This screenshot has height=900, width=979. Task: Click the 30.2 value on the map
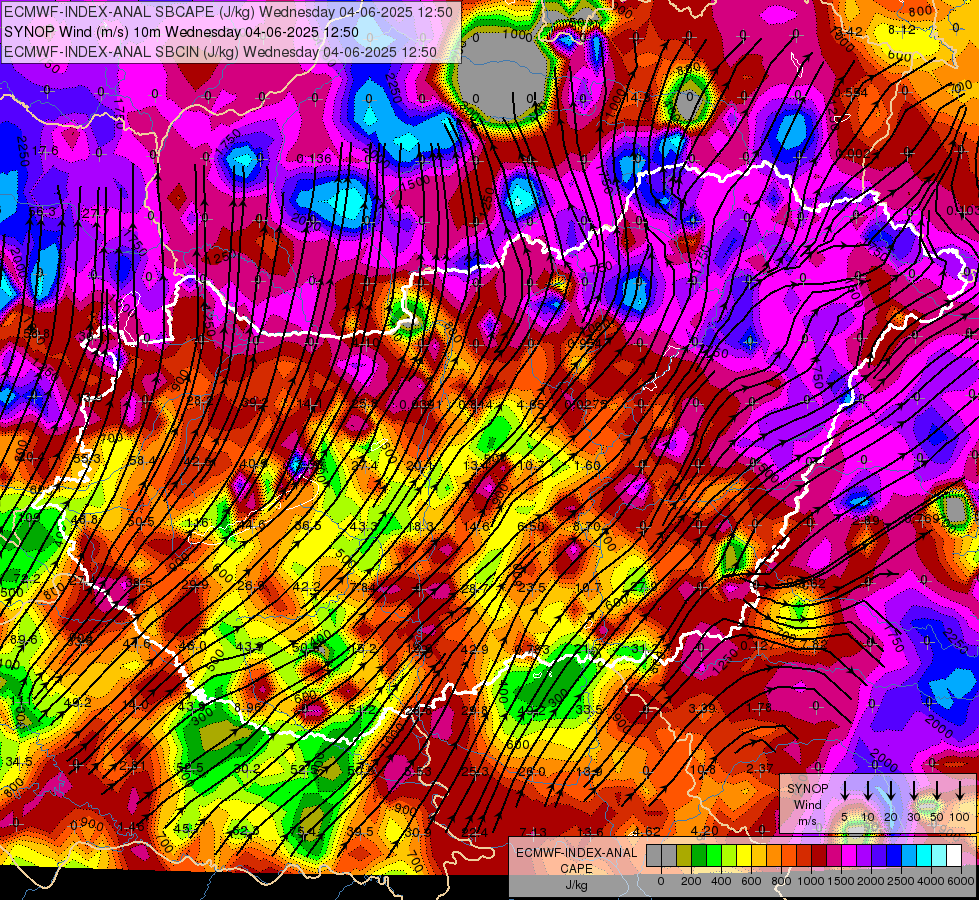247,769
